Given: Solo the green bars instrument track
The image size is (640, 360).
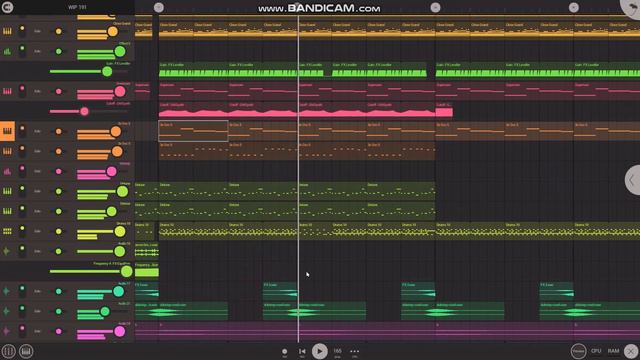Looking at the screenshot, I should pos(37,51).
